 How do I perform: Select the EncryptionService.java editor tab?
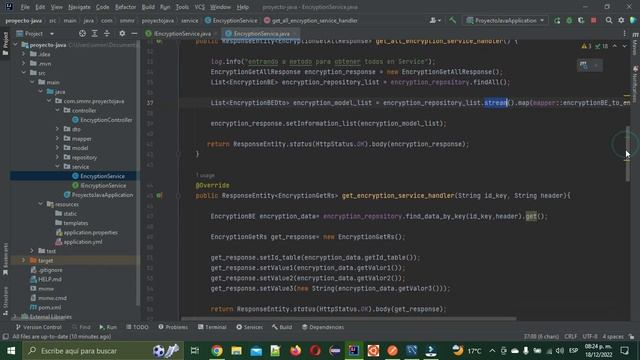click(x=262, y=33)
